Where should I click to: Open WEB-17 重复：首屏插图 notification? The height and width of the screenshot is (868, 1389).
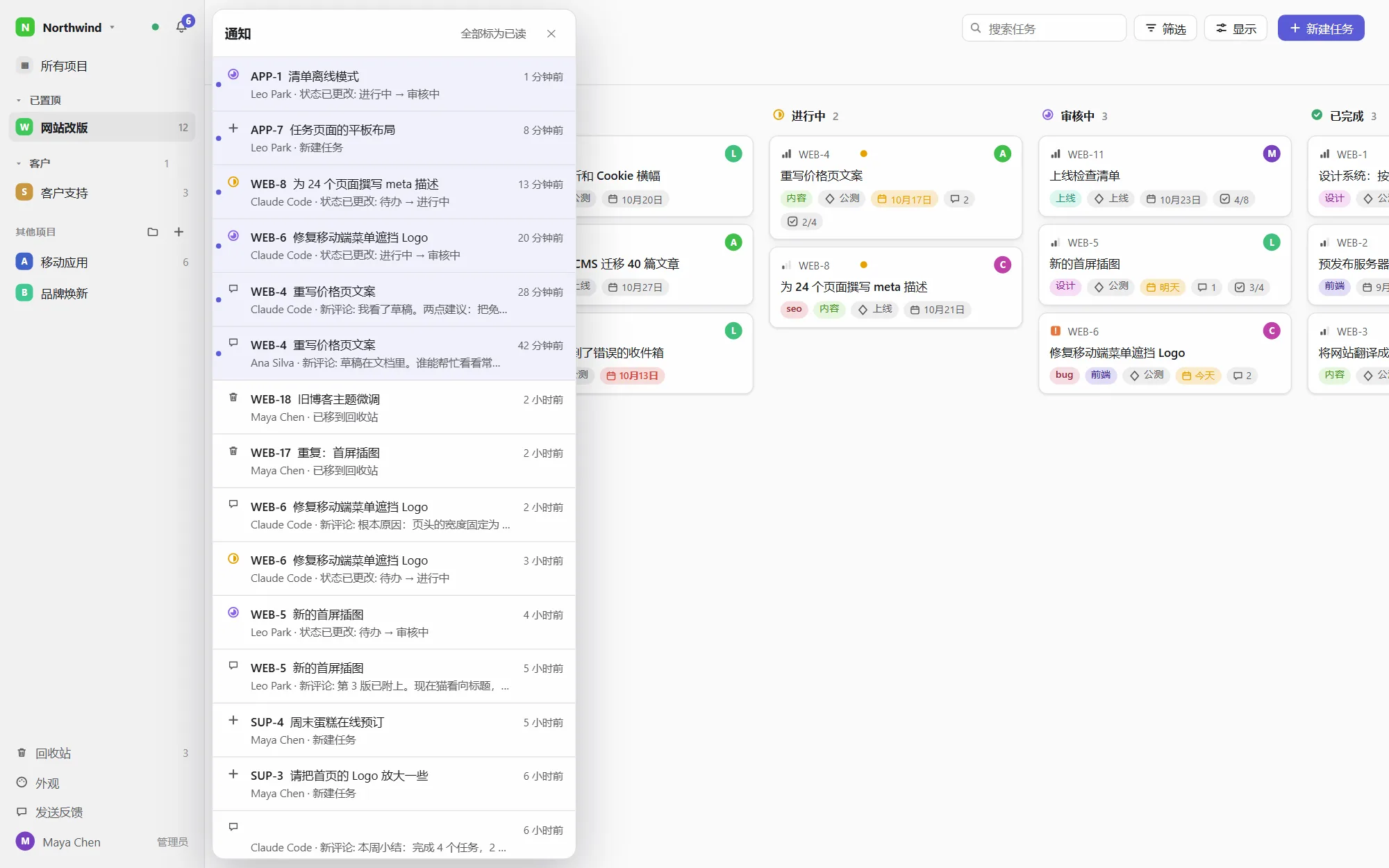point(394,461)
